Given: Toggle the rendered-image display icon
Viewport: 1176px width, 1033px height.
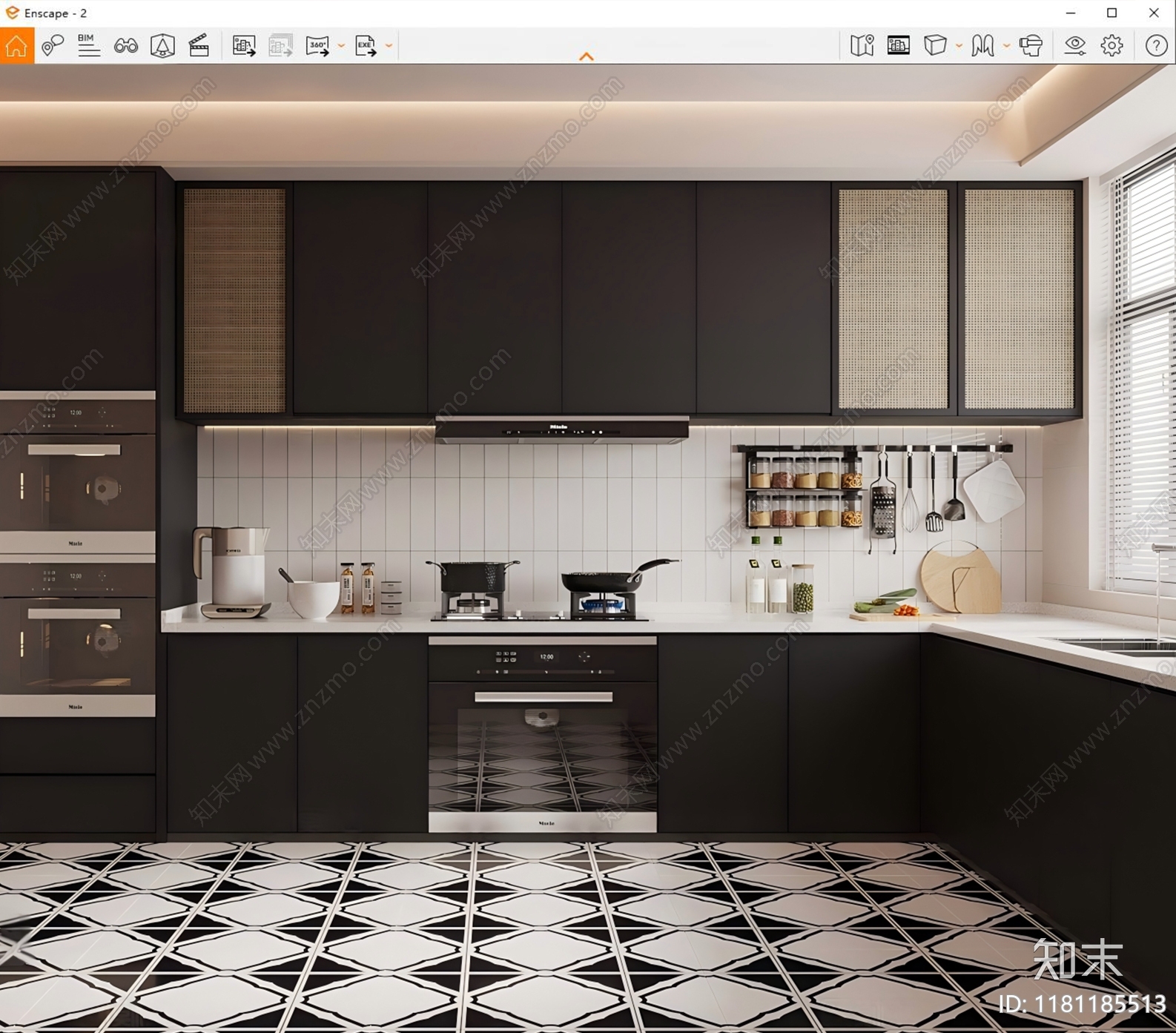Looking at the screenshot, I should coord(898,46).
